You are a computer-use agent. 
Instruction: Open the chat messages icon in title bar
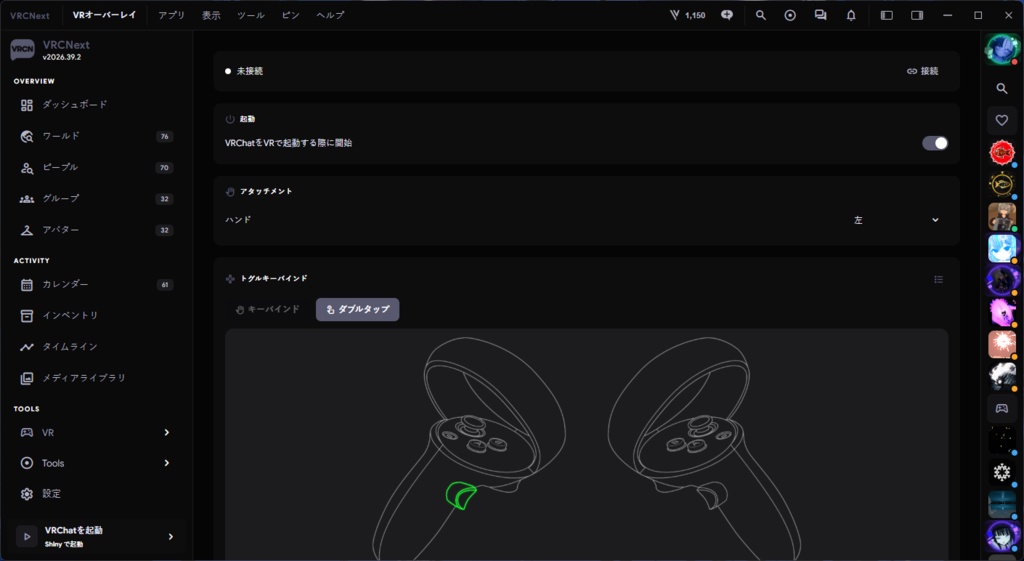point(820,15)
